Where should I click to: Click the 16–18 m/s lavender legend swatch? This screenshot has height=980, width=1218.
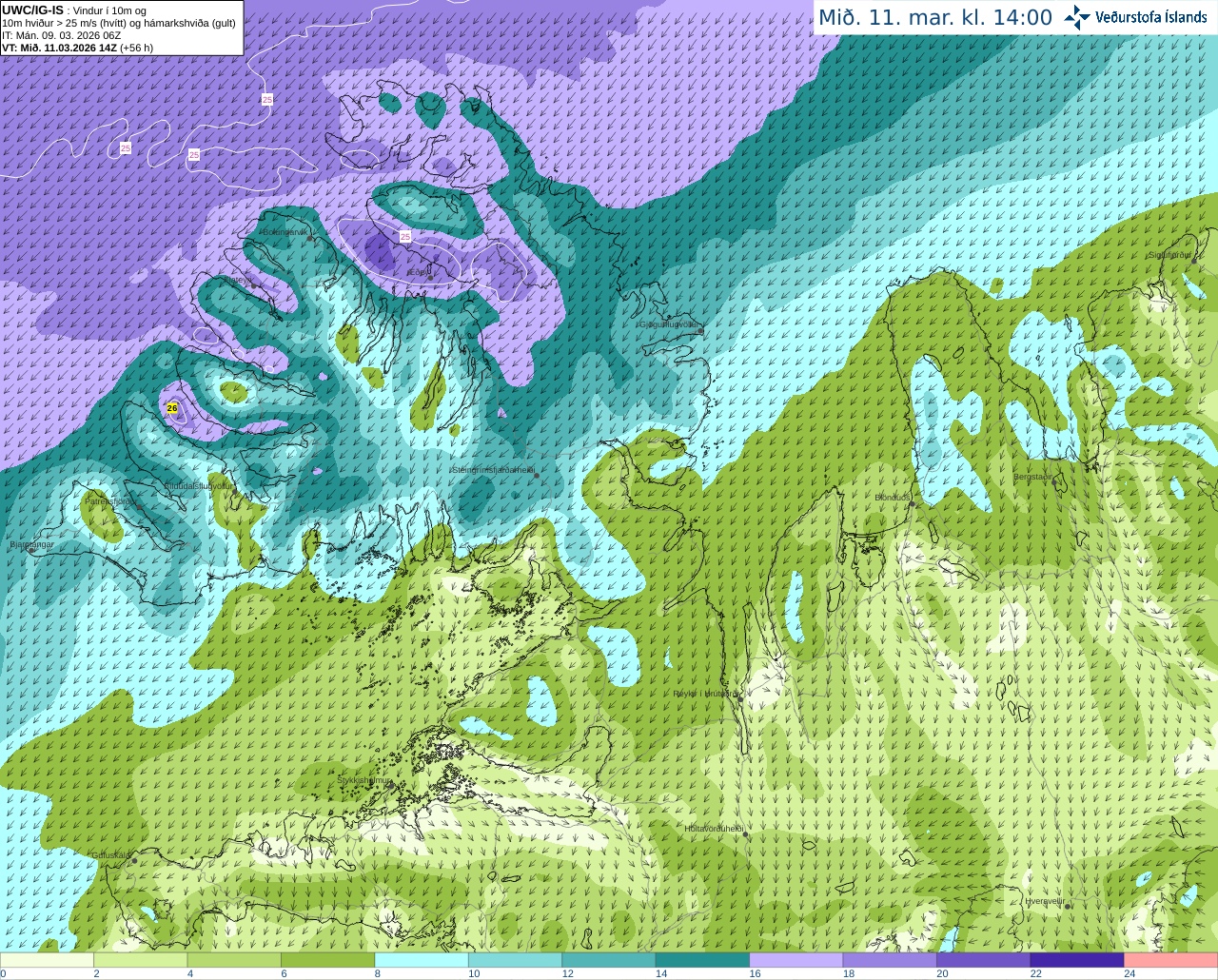point(796,960)
